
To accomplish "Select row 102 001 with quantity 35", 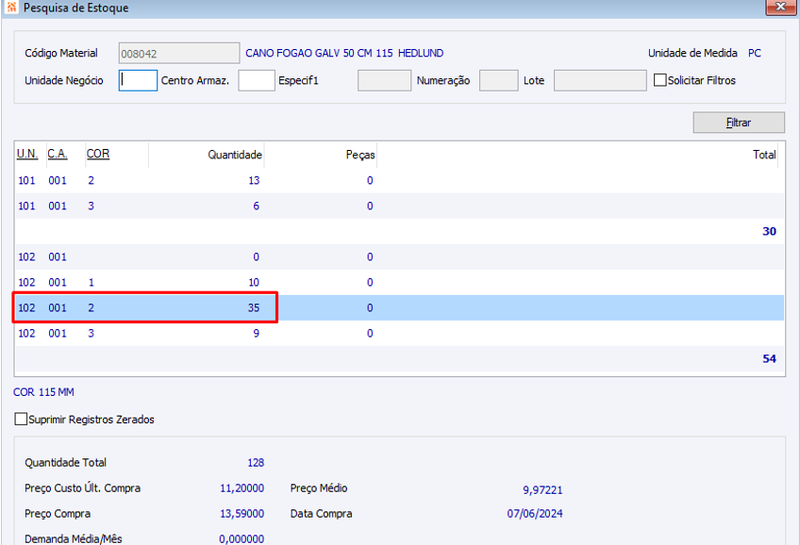I will (399, 308).
